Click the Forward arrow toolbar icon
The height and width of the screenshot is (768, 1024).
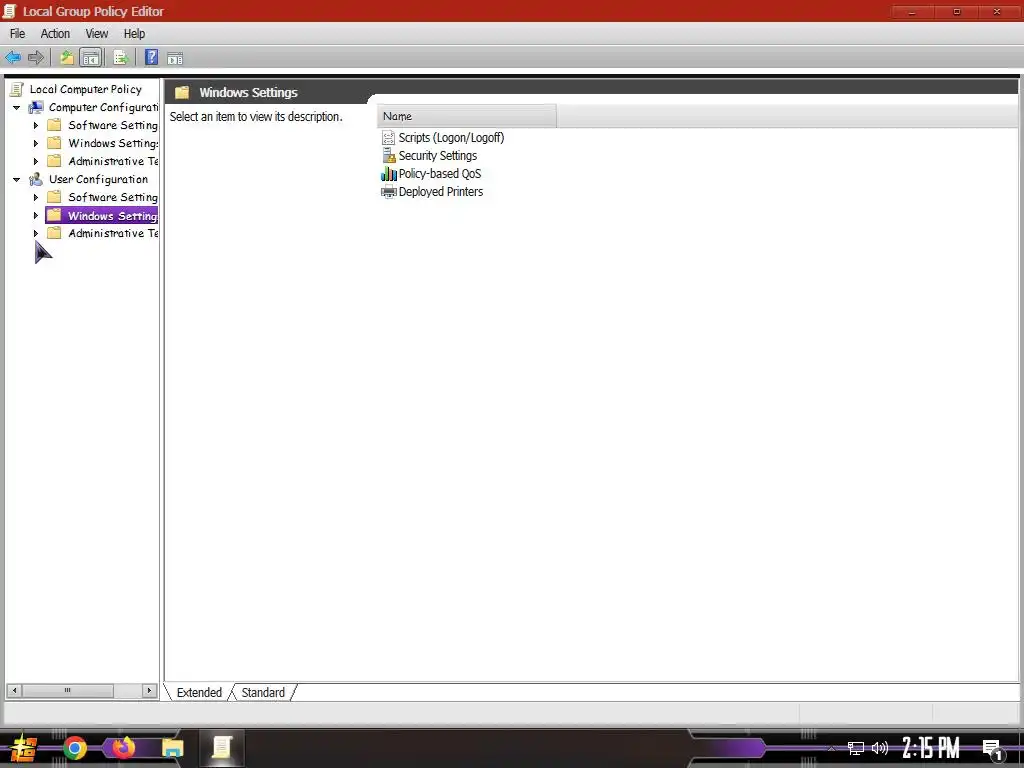pyautogui.click(x=36, y=58)
